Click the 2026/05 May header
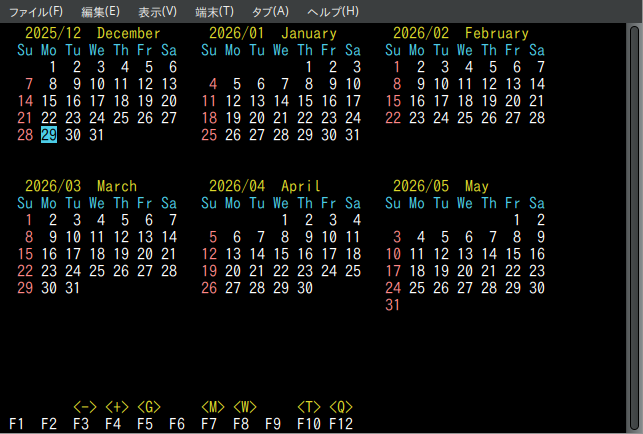The image size is (643, 434). pyautogui.click(x=441, y=186)
